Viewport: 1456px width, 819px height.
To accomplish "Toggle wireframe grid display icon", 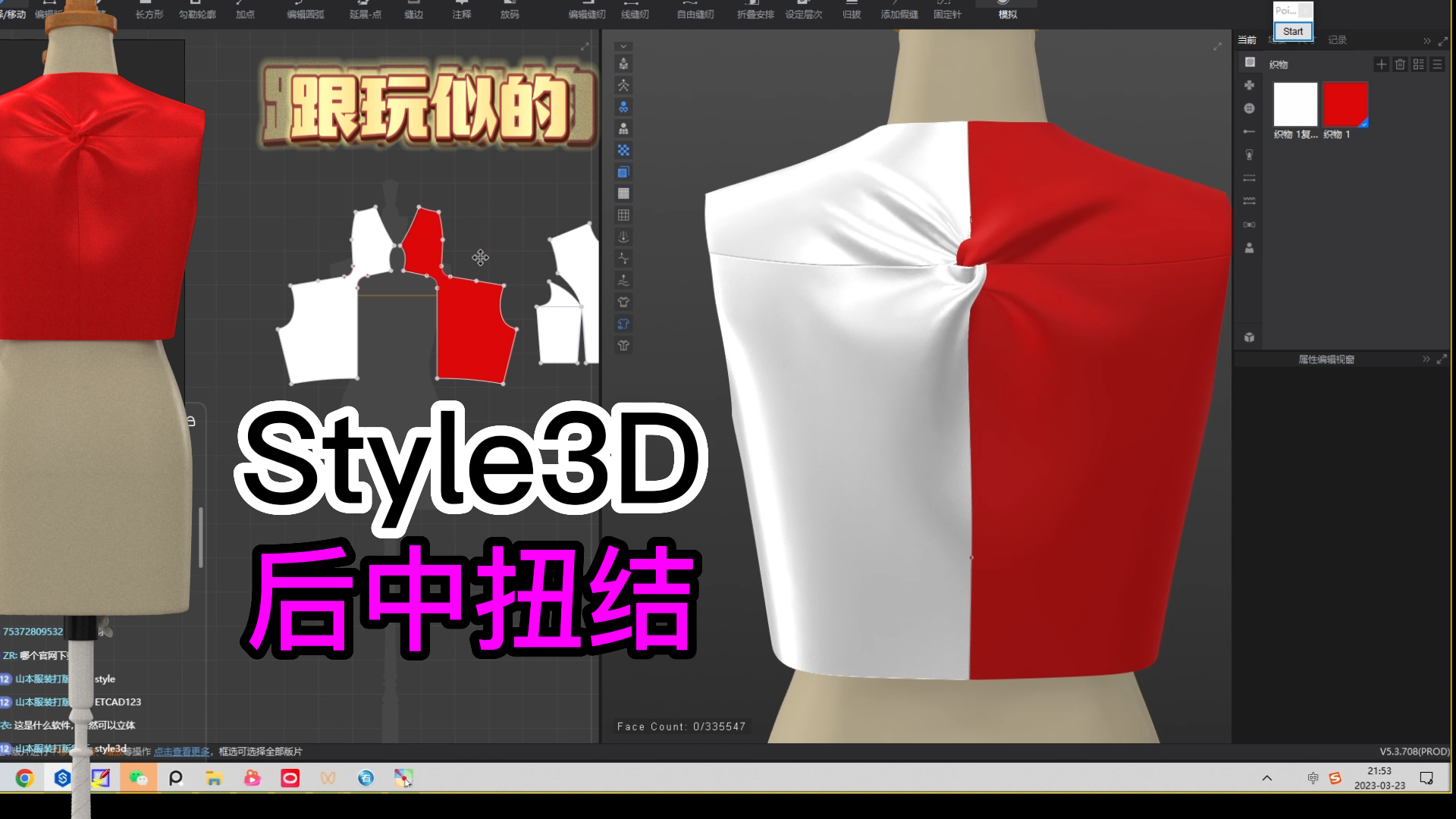I will [x=623, y=215].
